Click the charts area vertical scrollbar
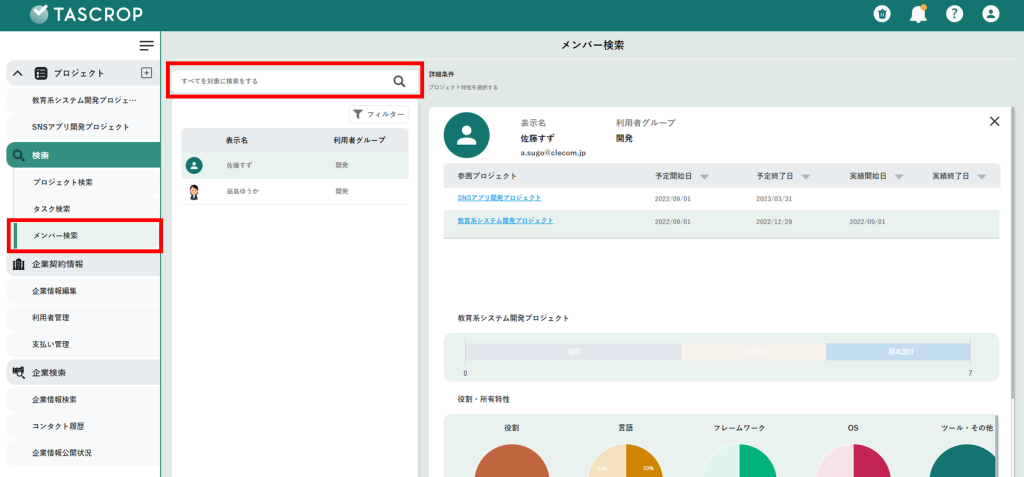 997,446
